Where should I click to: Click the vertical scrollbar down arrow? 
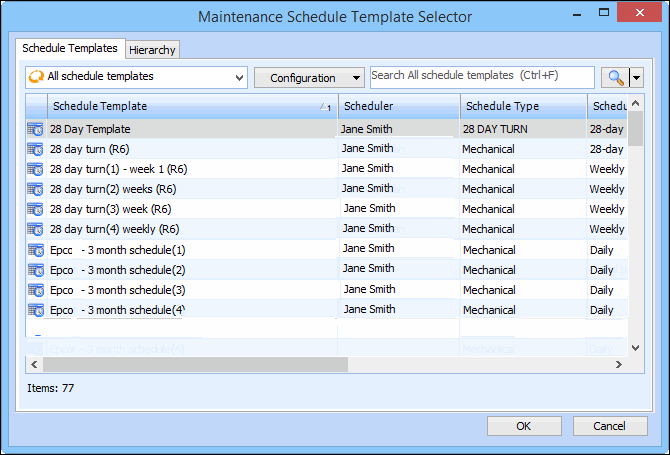pyautogui.click(x=635, y=346)
